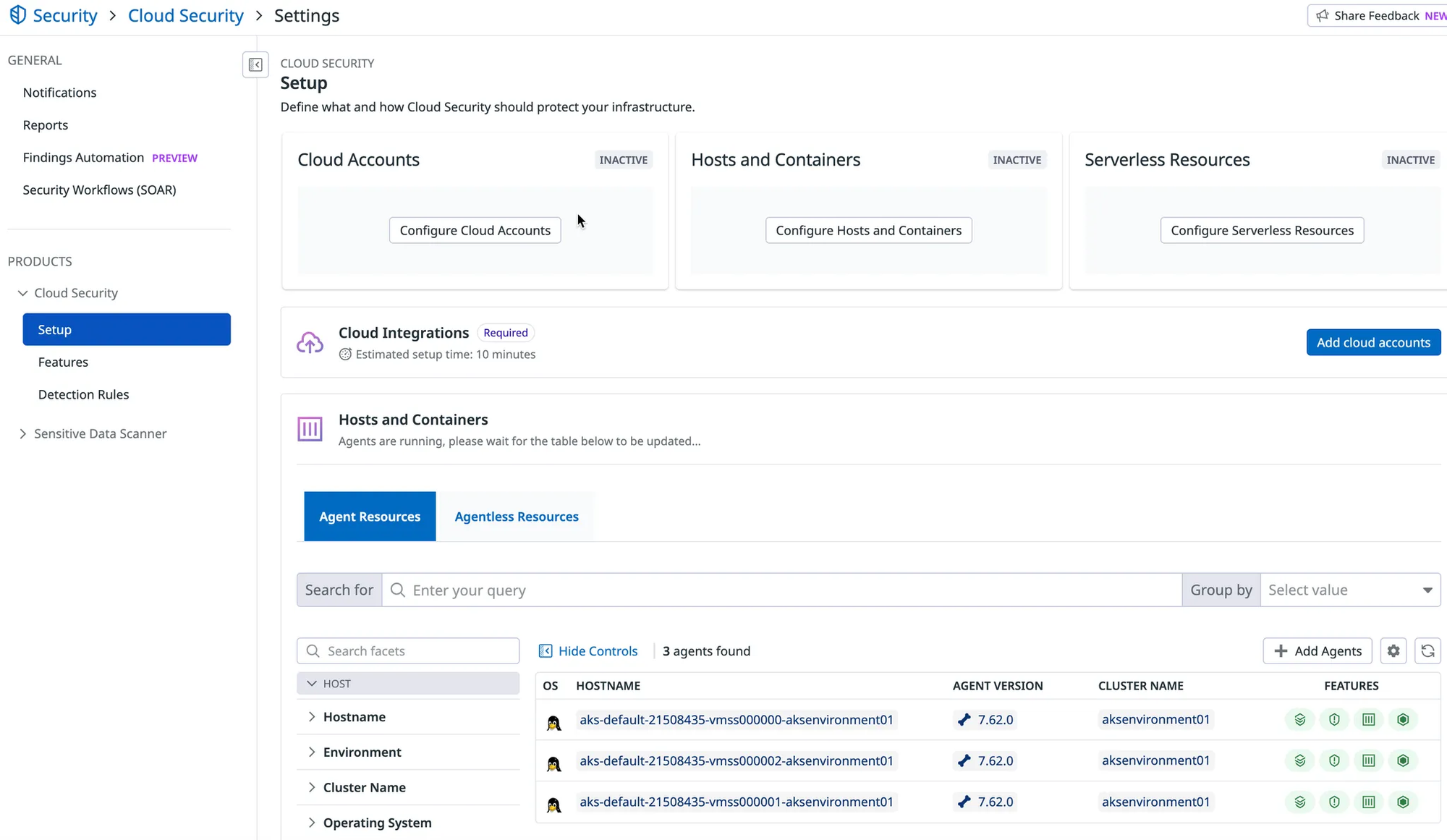Open Findings Automation in the sidebar

pos(83,158)
